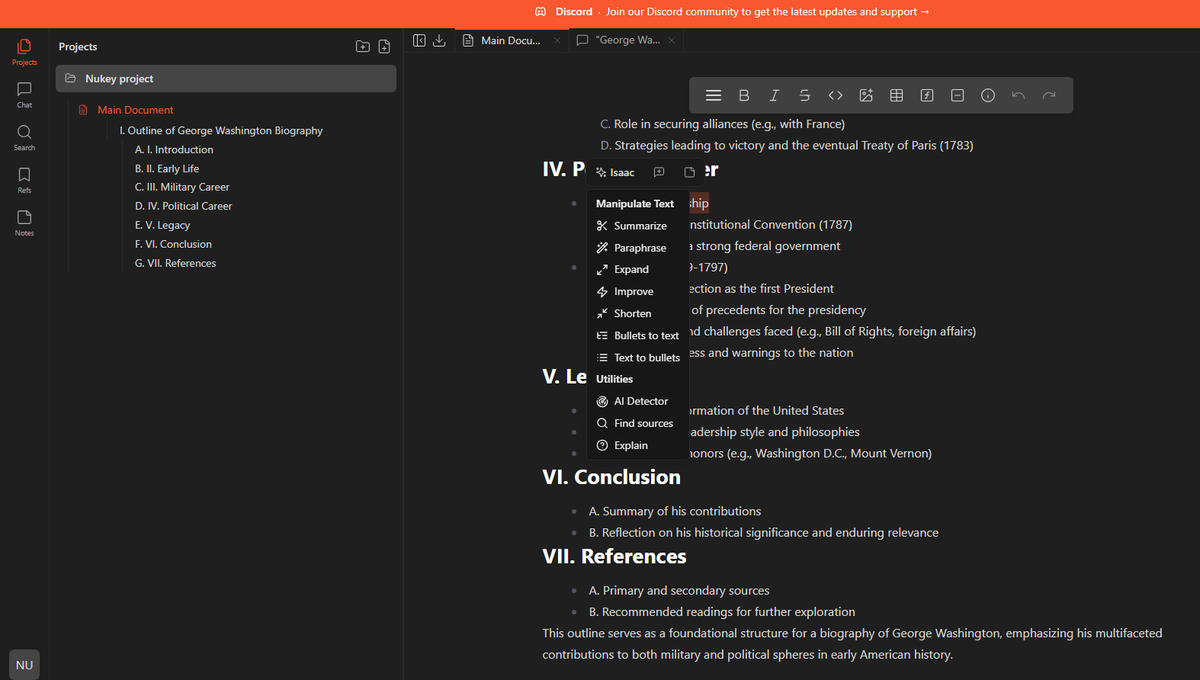This screenshot has width=1200, height=680.
Task: Open the hamburger menu in the formatting toolbar
Action: [714, 95]
